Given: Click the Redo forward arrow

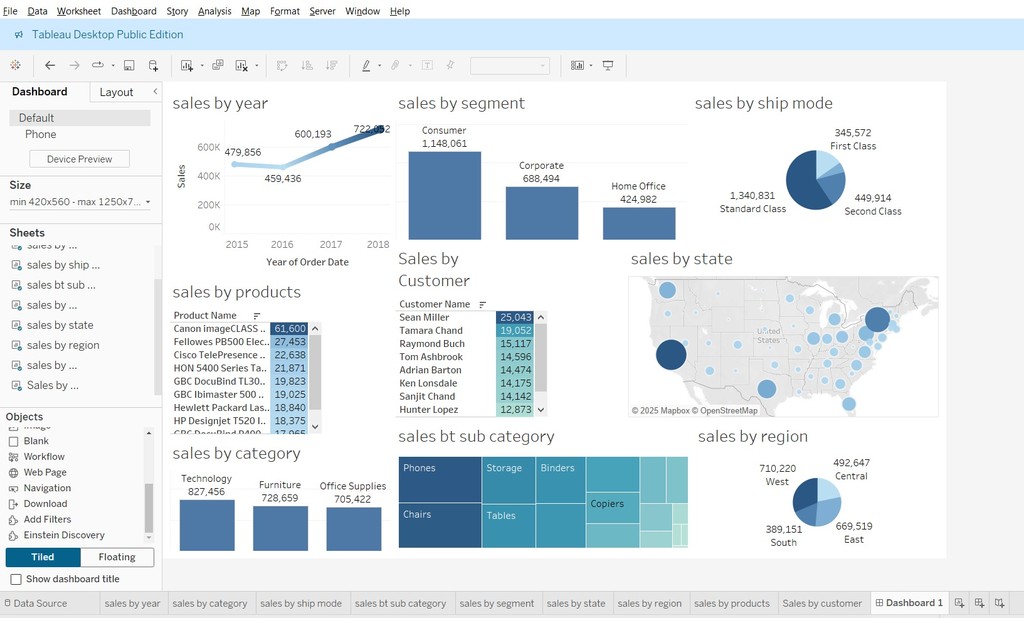Looking at the screenshot, I should click(74, 65).
